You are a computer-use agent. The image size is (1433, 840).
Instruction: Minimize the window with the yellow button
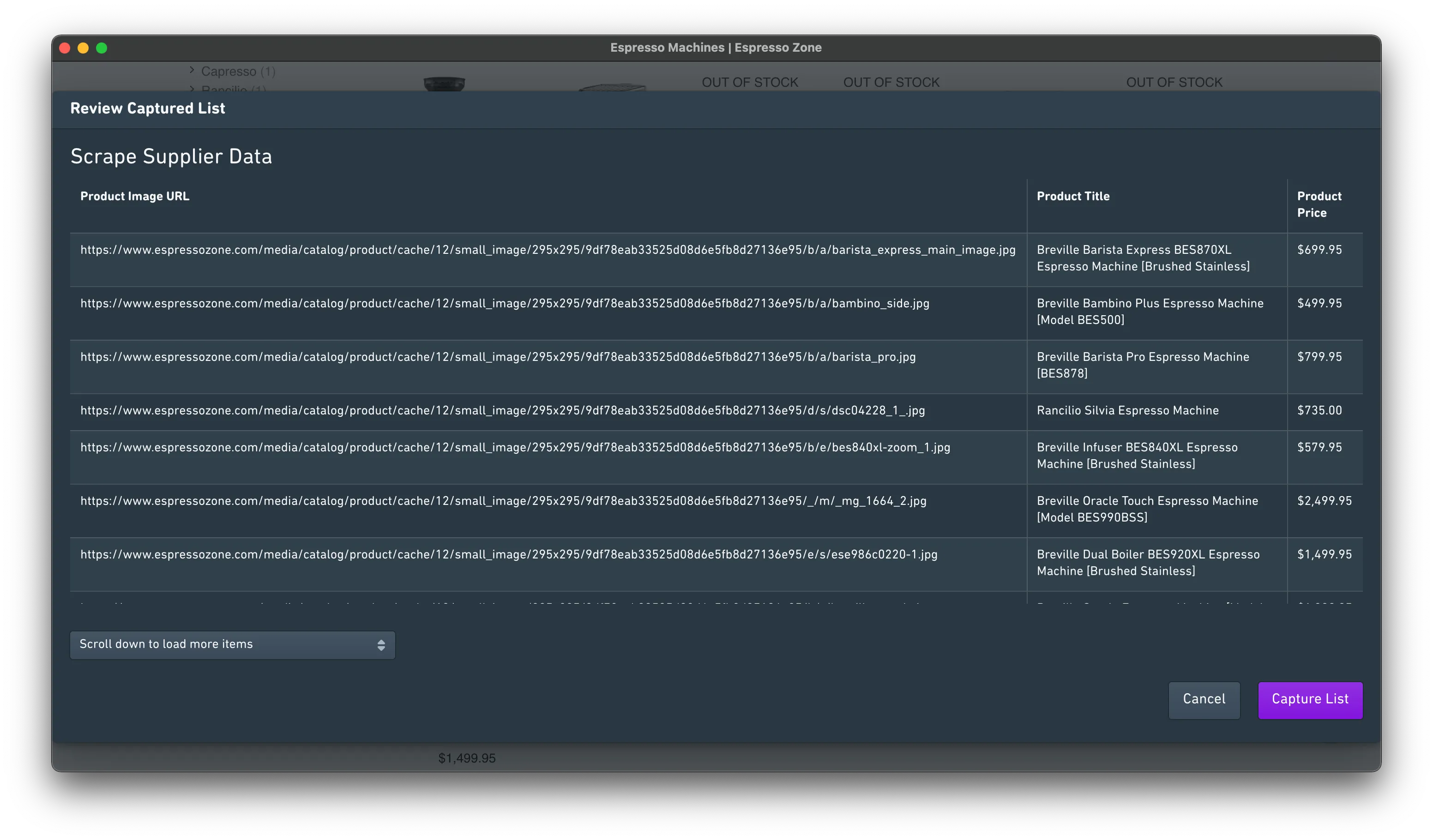[83, 48]
